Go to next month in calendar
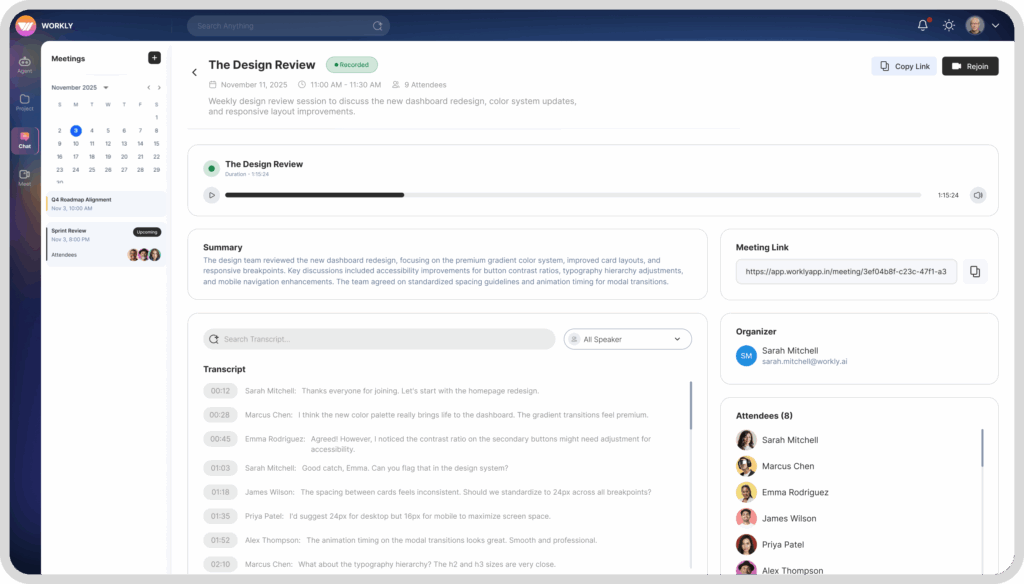1024x584 pixels. (159, 87)
